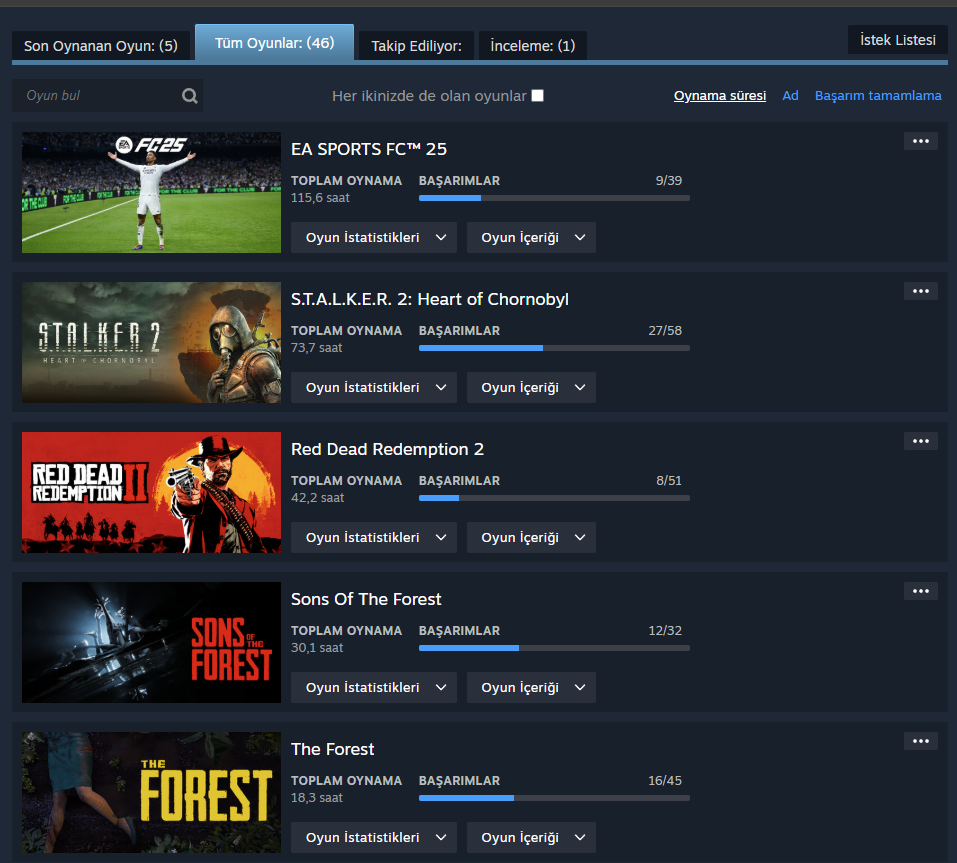Expand Oyun İçeriği for Sons Of The Forest

[531, 687]
